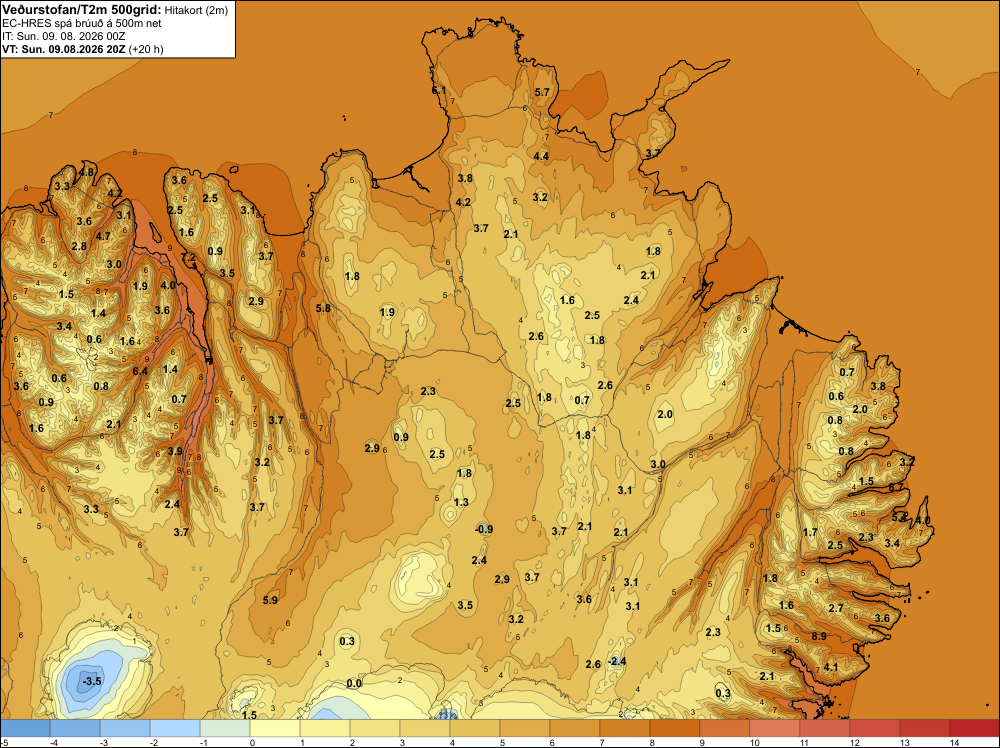Image resolution: width=1000 pixels, height=748 pixels.
Task: Click the 6.1 value on the coast
Action: pos(439,91)
